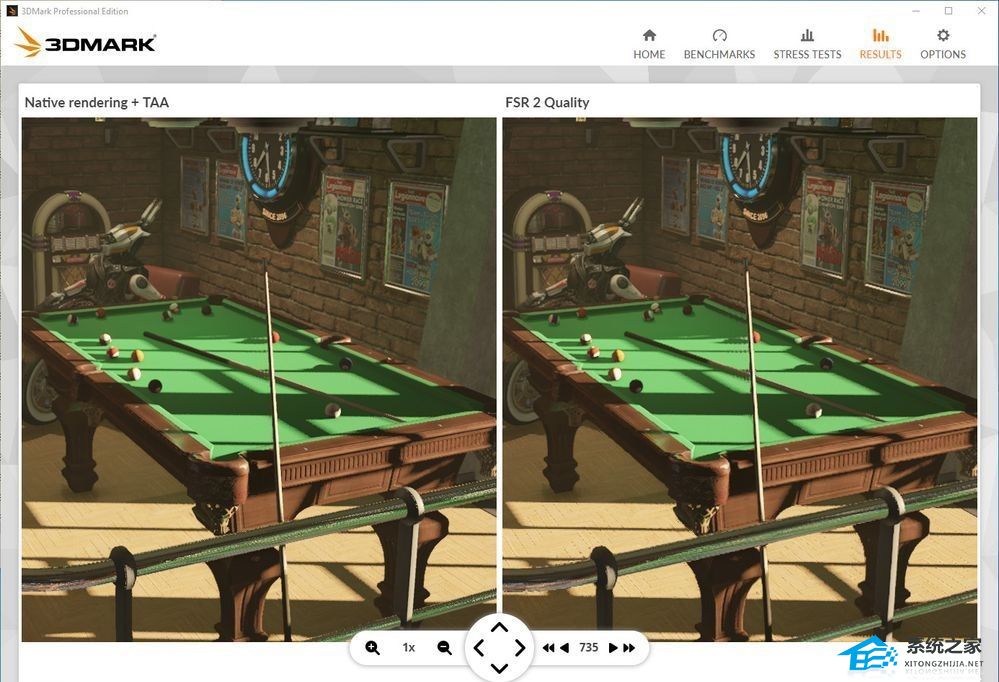Screen dimensions: 999x682
Task: Go to the HOME tab
Action: pos(649,44)
